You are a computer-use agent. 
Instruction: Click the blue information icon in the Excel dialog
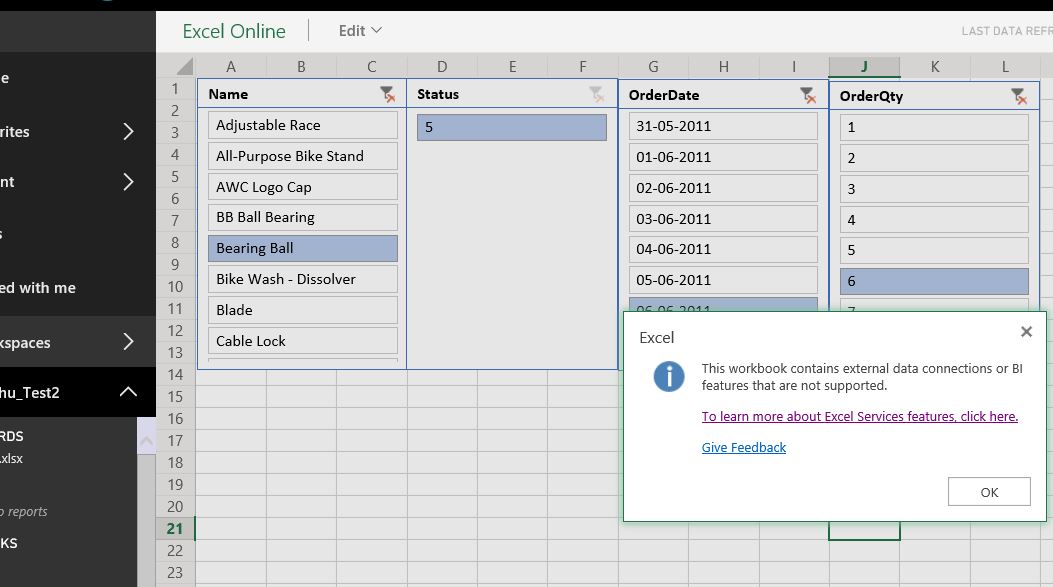669,376
